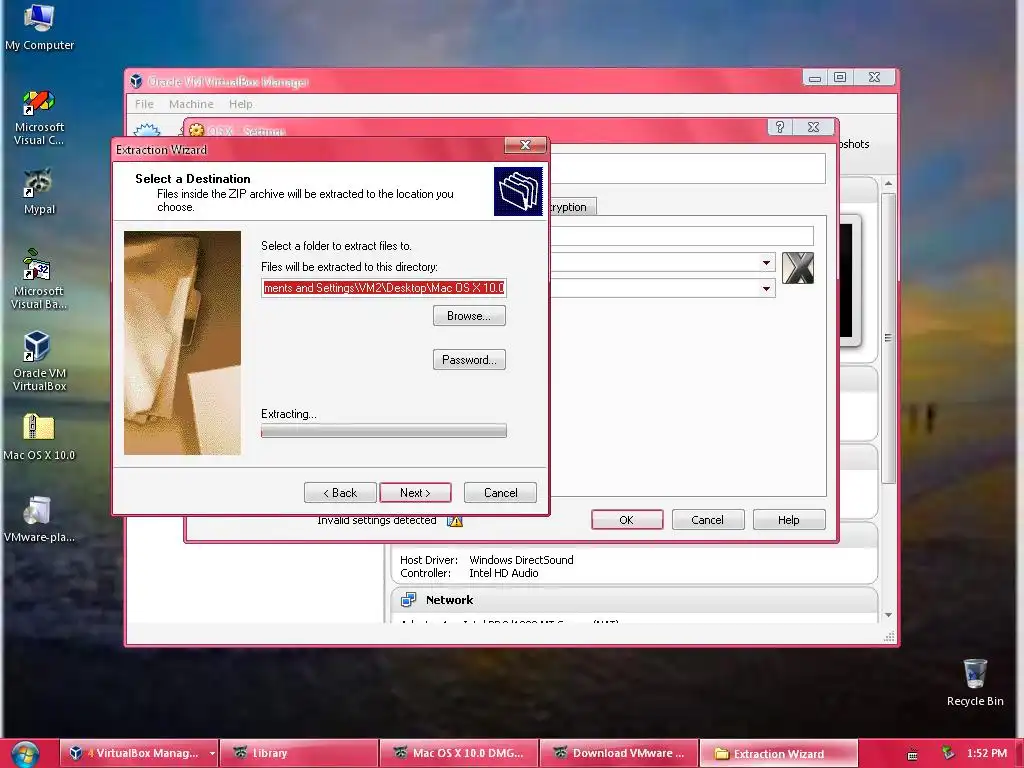
Task: Click OK in the Settings dialog
Action: click(627, 520)
